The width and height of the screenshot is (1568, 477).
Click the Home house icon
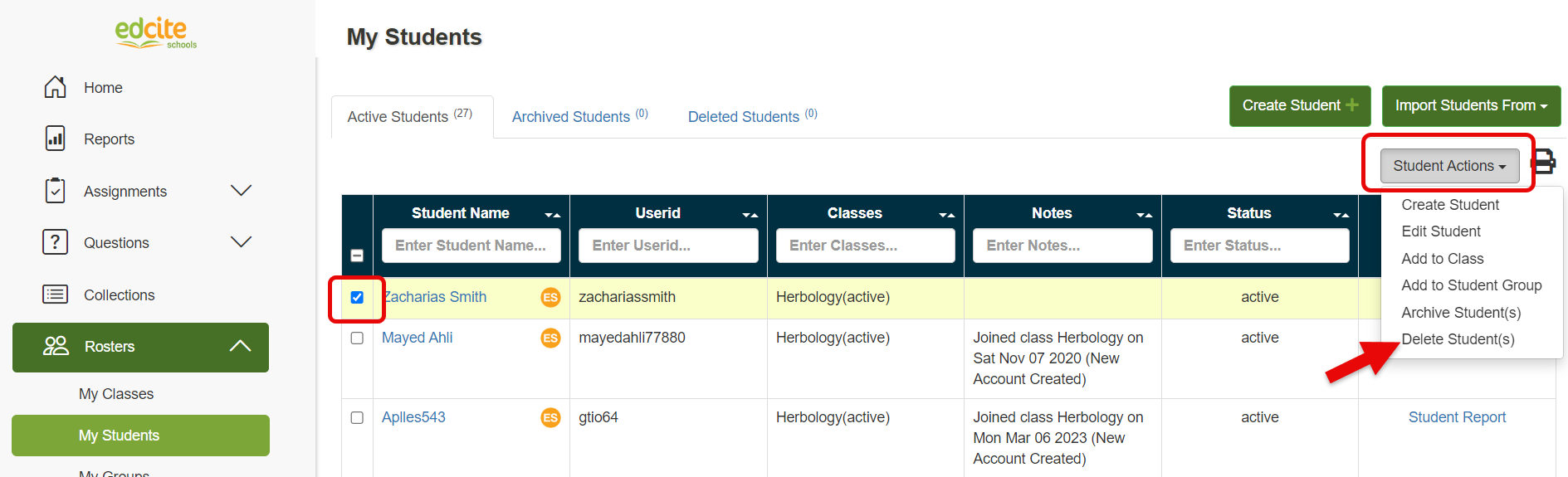55,87
